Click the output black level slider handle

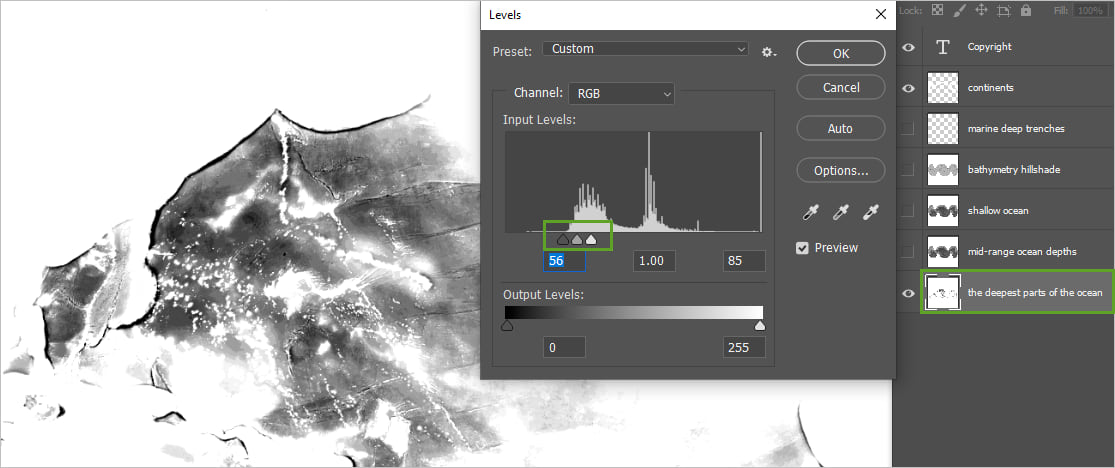(x=507, y=325)
